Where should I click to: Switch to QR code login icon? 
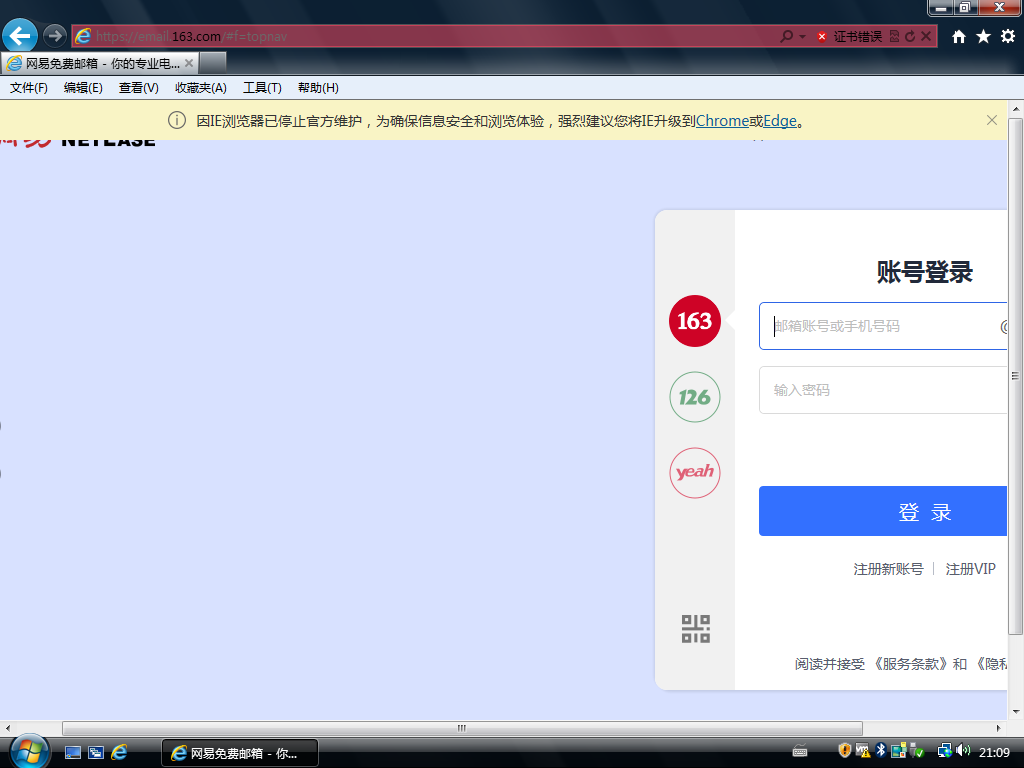point(696,629)
